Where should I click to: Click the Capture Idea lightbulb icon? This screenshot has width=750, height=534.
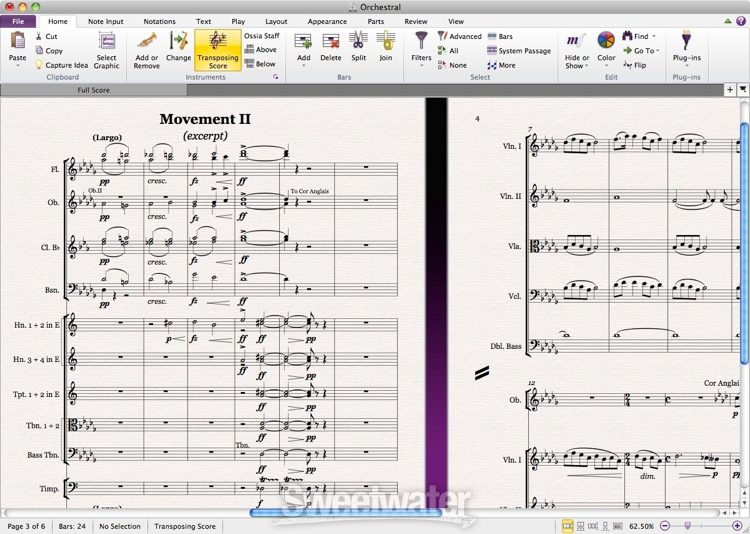(39, 65)
